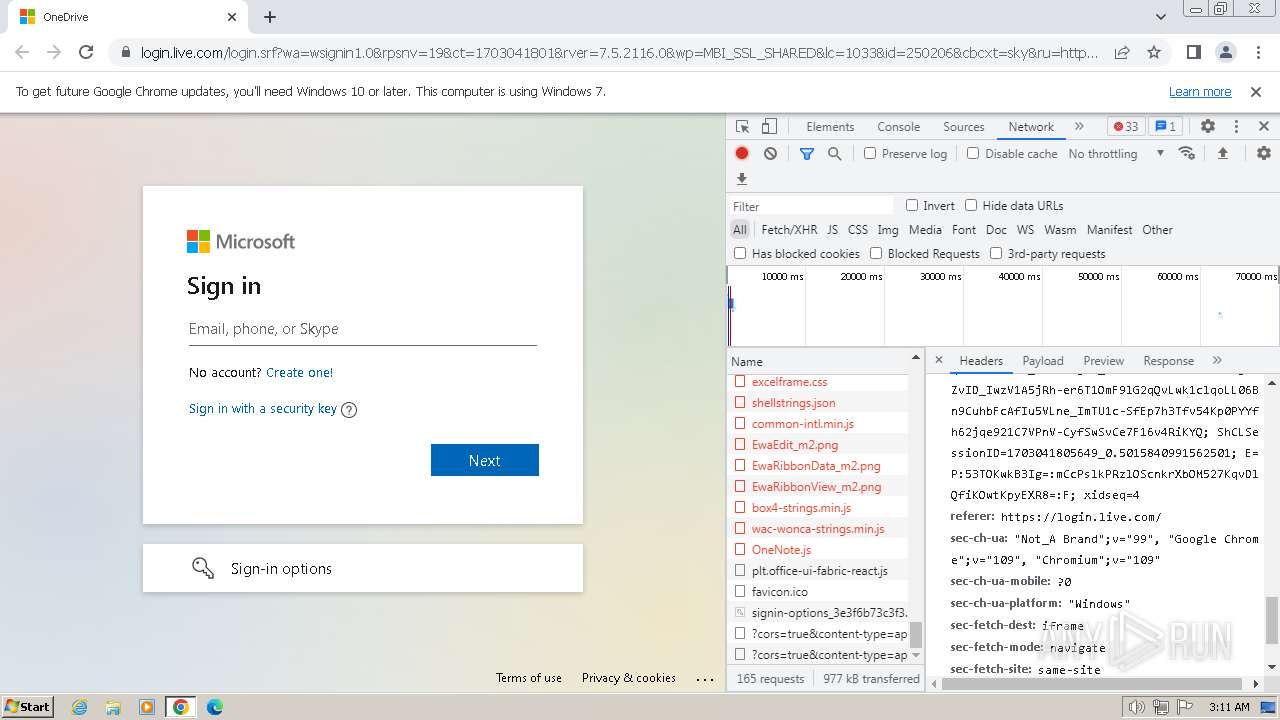Expand more request detail tabs chevron
This screenshot has height=720, width=1280.
coord(1217,360)
